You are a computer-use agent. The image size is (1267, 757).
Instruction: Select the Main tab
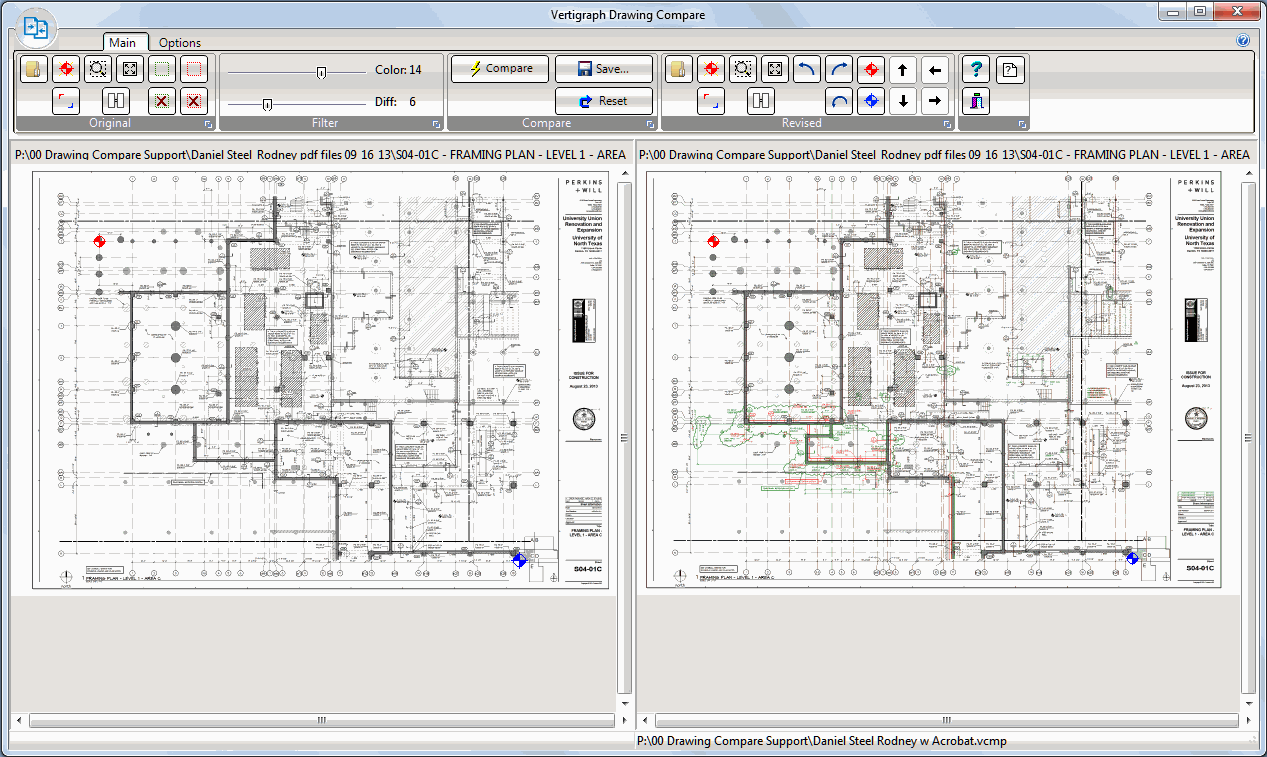point(125,43)
